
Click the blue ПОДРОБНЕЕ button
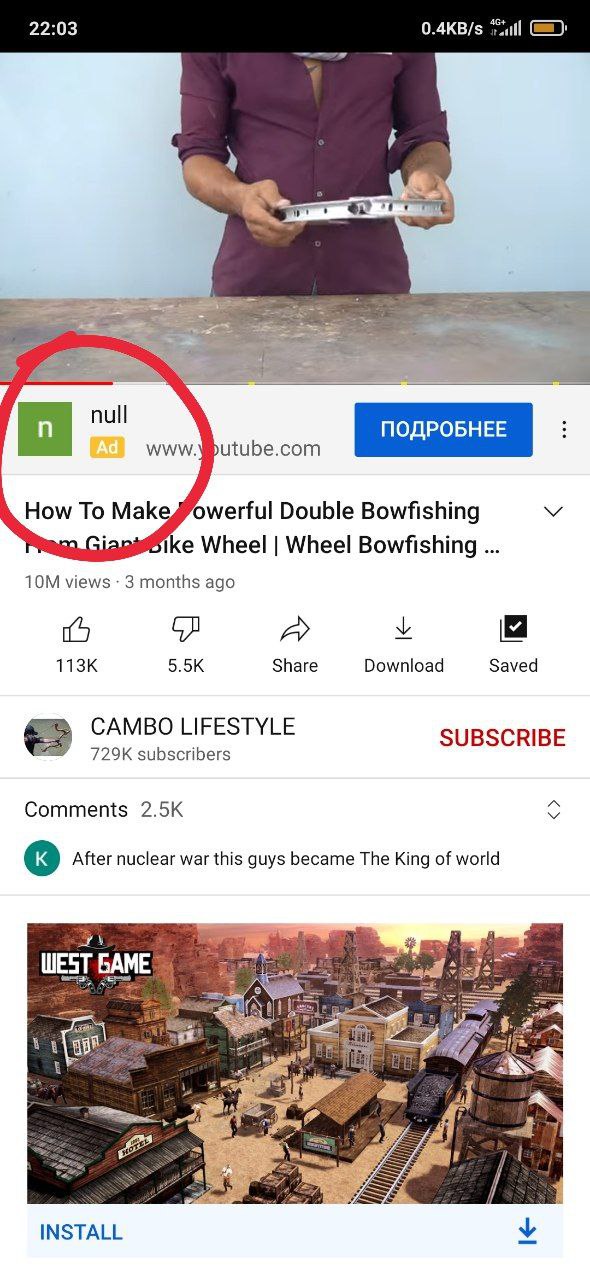coord(443,430)
